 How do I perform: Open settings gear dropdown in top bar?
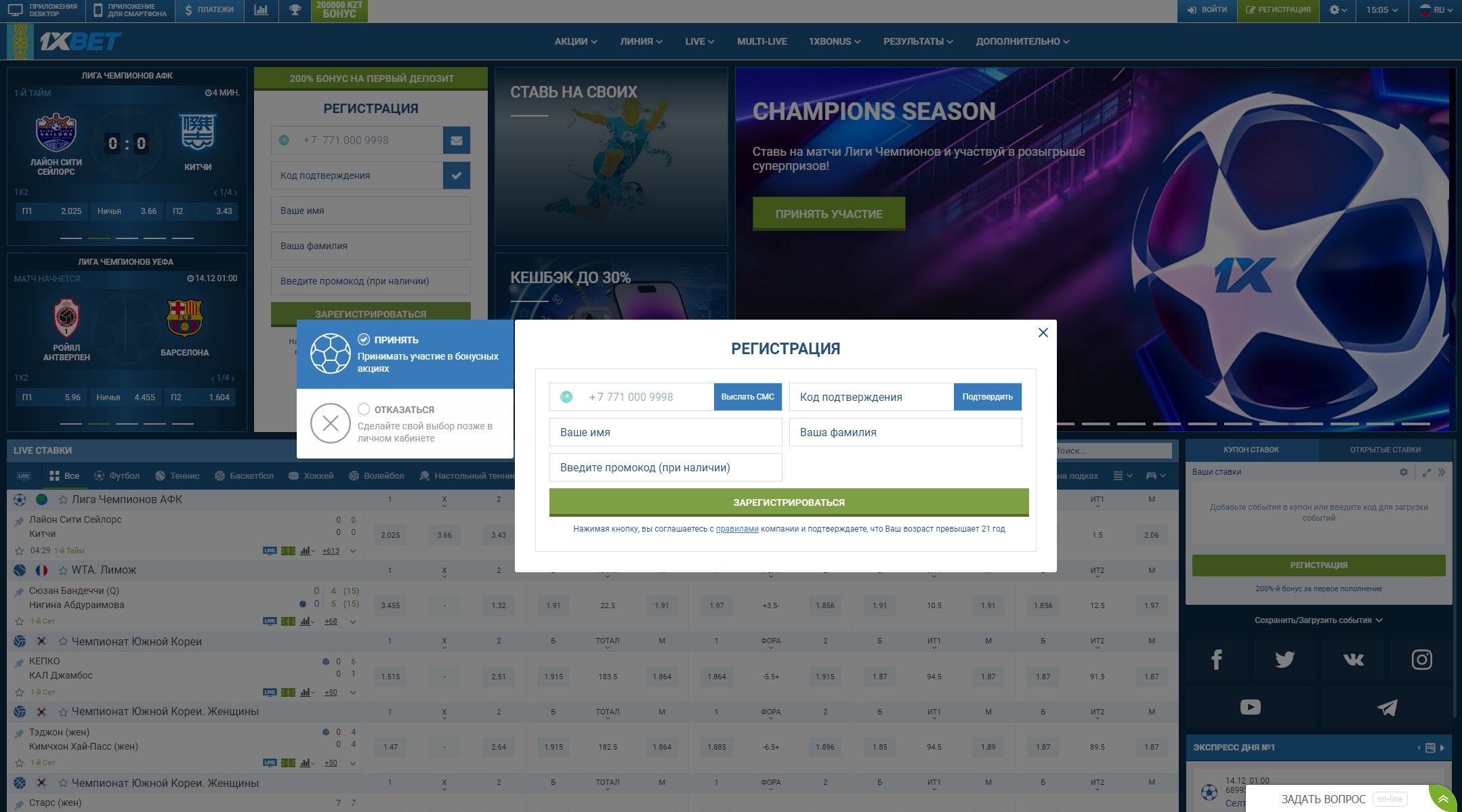pyautogui.click(x=1338, y=10)
